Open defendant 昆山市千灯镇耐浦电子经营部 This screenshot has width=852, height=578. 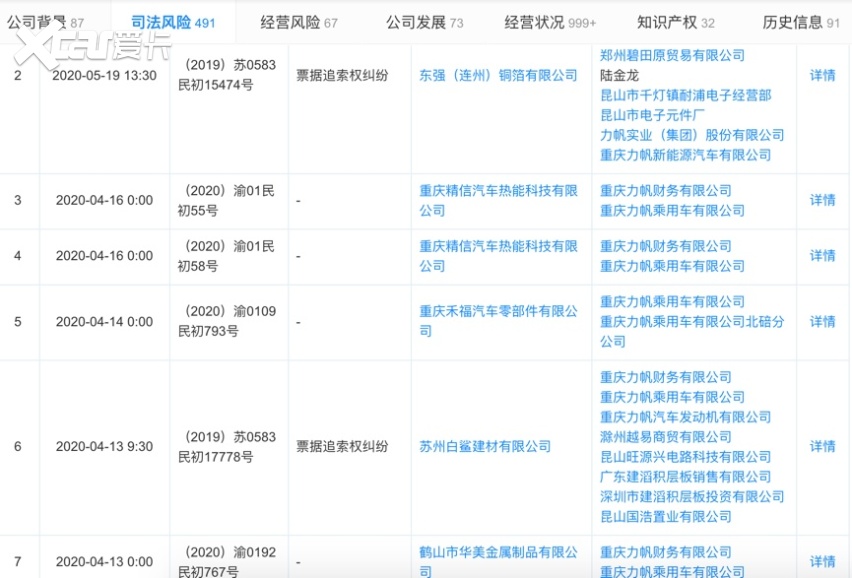[686, 96]
